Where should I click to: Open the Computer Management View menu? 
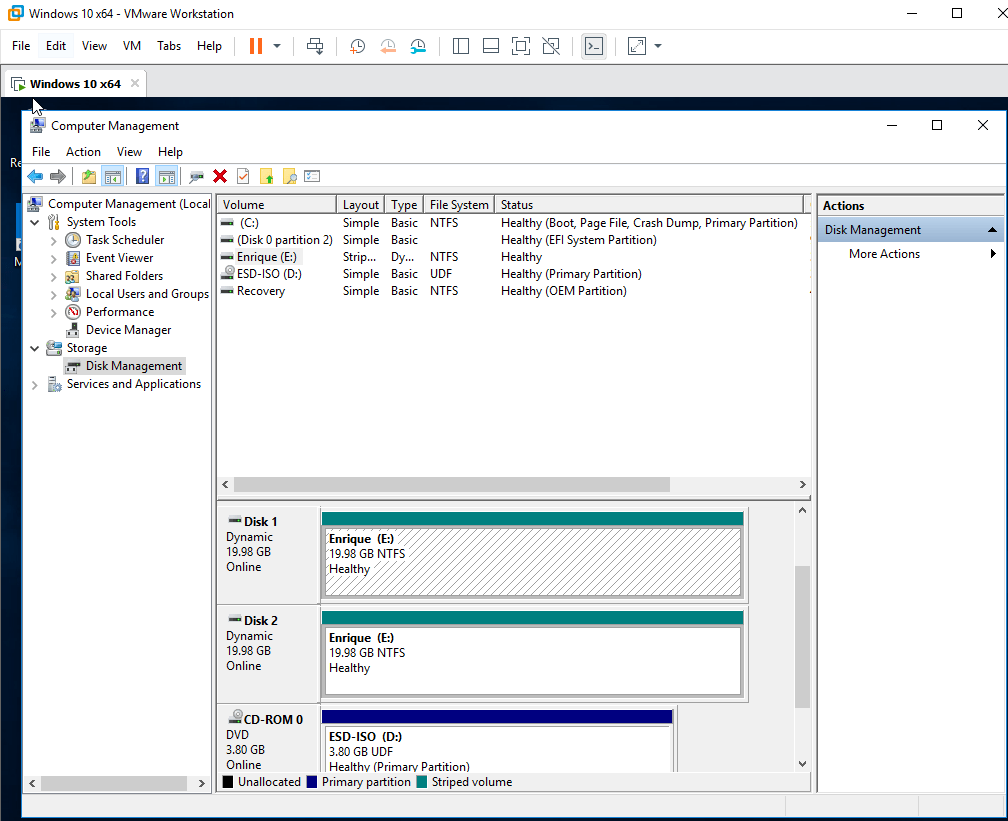129,152
